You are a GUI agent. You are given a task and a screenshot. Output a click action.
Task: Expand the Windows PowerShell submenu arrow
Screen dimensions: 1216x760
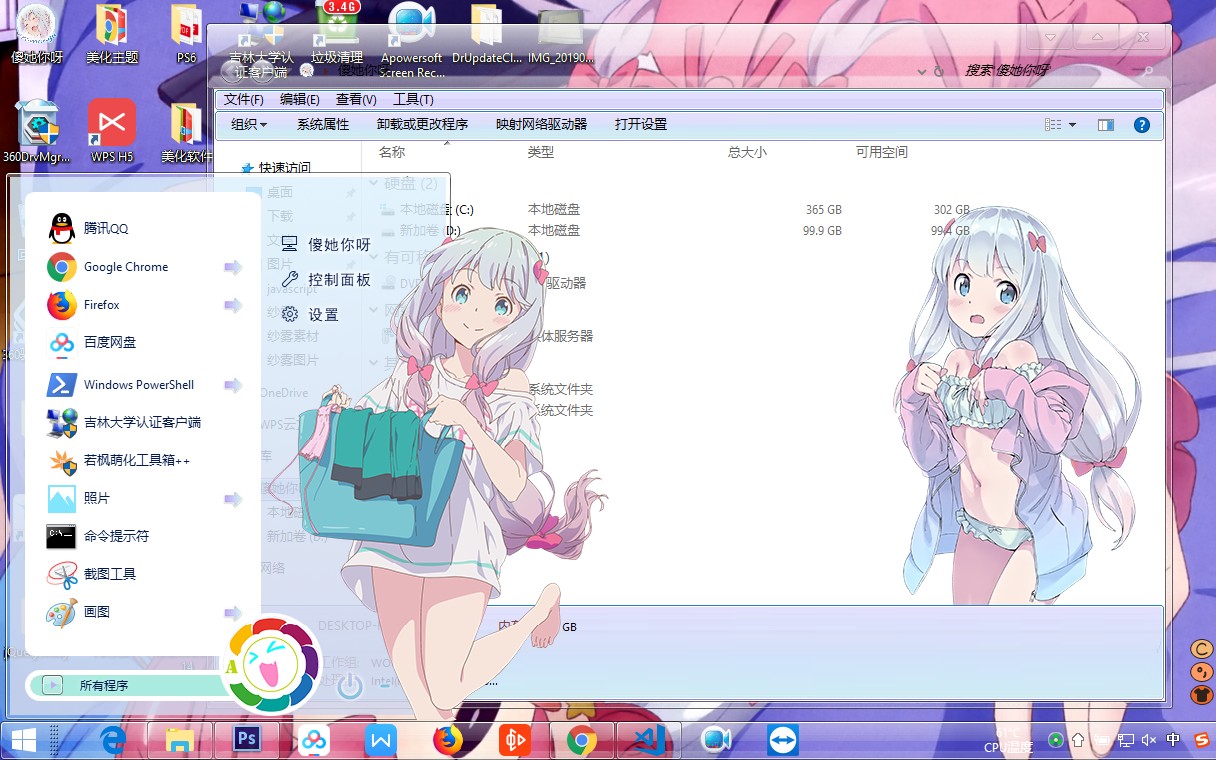233,385
